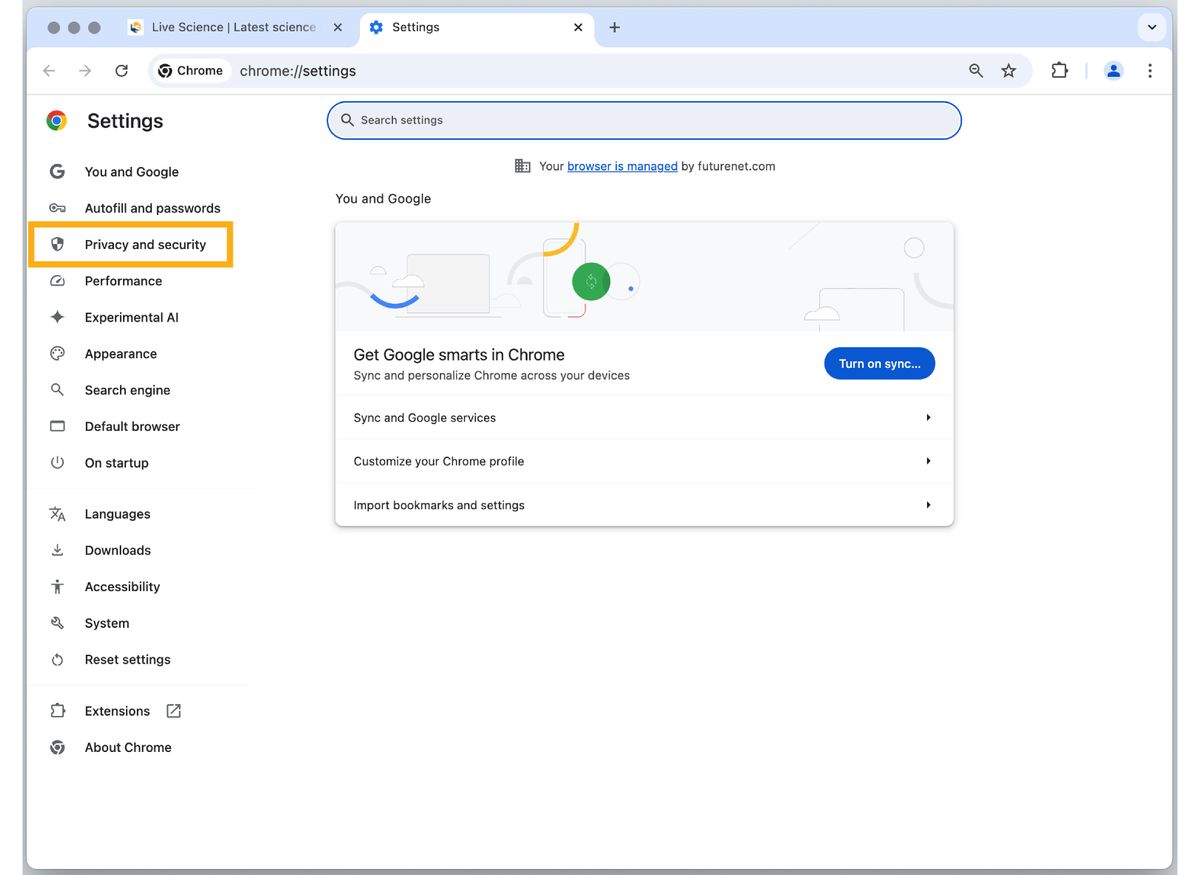Viewport: 1200px width, 875px height.
Task: Click the Appearance palette icon
Action: pyautogui.click(x=57, y=353)
